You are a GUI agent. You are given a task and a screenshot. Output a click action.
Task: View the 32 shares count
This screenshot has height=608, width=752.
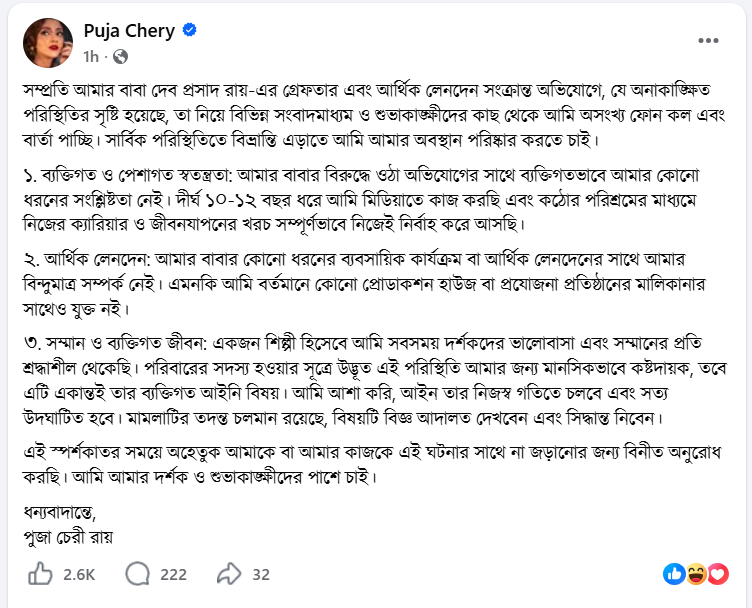[x=261, y=575]
